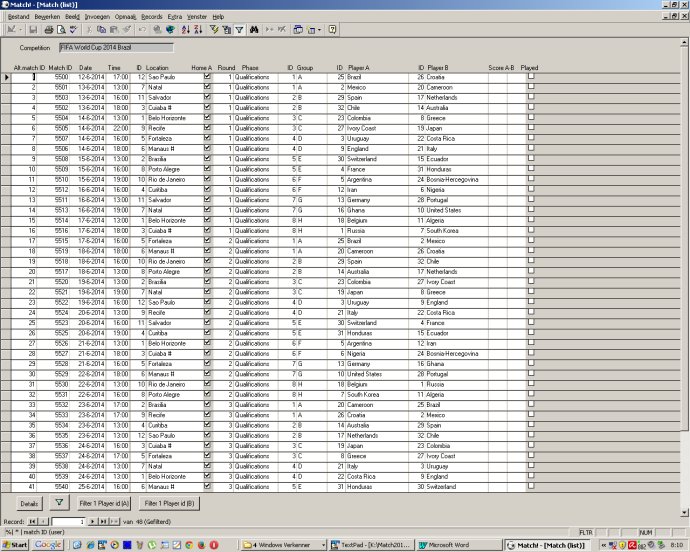690x552 pixels.
Task: Click the Undo arrow icon
Action: [x=142, y=29]
